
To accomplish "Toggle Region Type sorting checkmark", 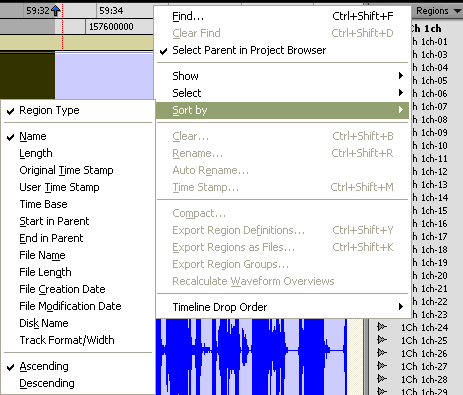I will [78, 110].
